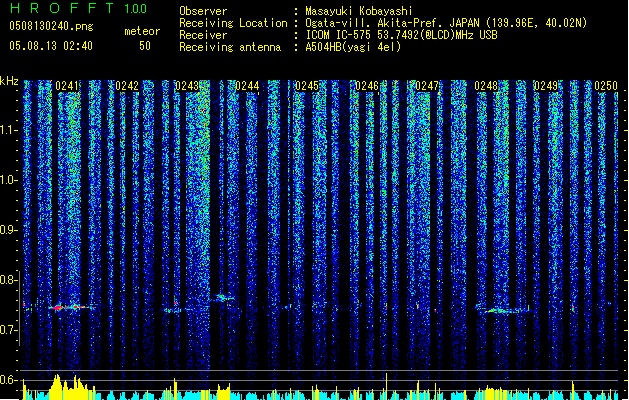Click the 1.1 frequency axis label

(8, 130)
